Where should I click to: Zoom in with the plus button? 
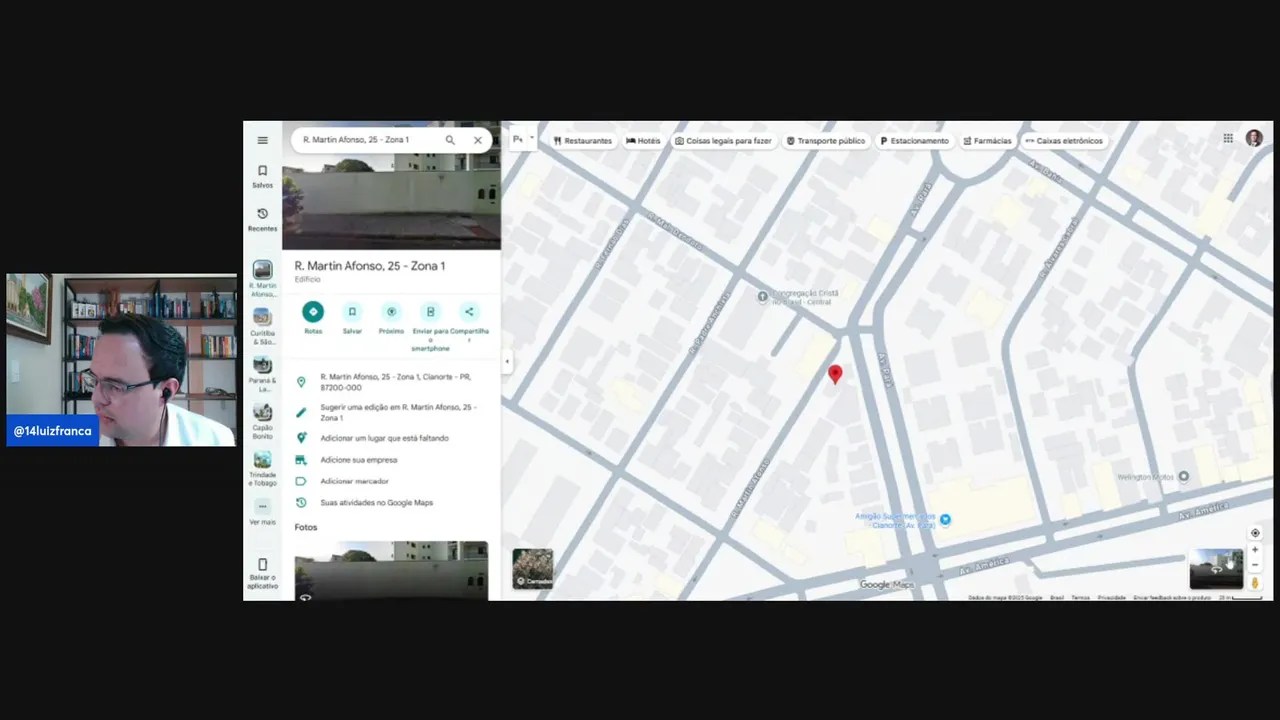coord(1255,550)
